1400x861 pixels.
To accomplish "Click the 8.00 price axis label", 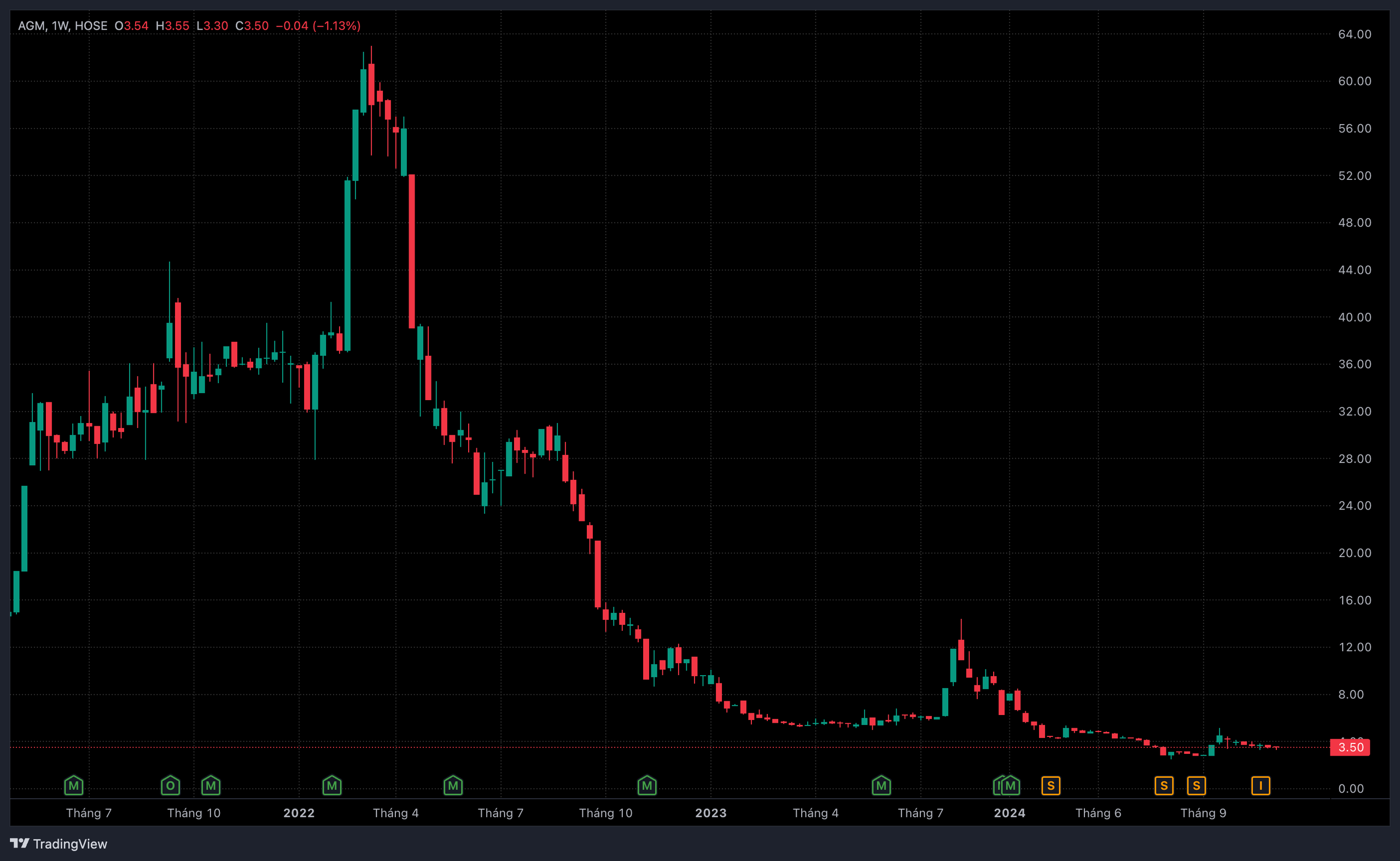I will (x=1350, y=694).
